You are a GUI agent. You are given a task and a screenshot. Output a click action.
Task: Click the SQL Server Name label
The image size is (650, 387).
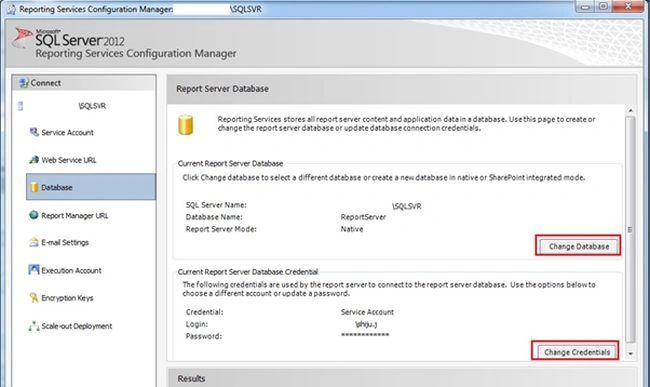coord(216,205)
